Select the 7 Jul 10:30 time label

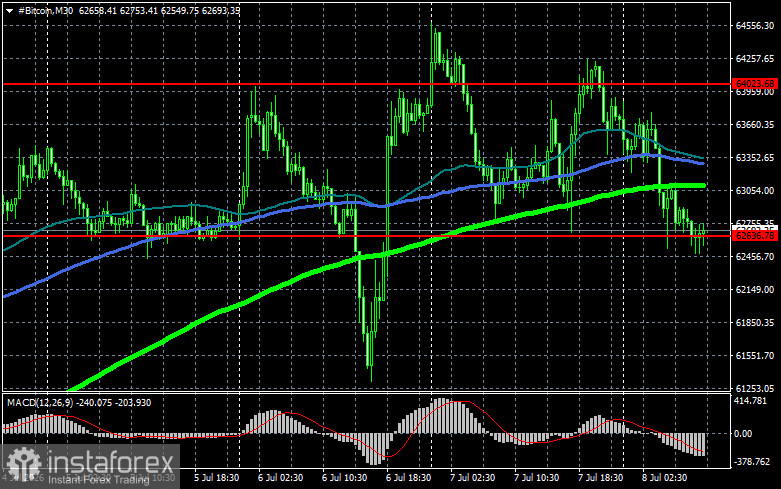[x=537, y=478]
